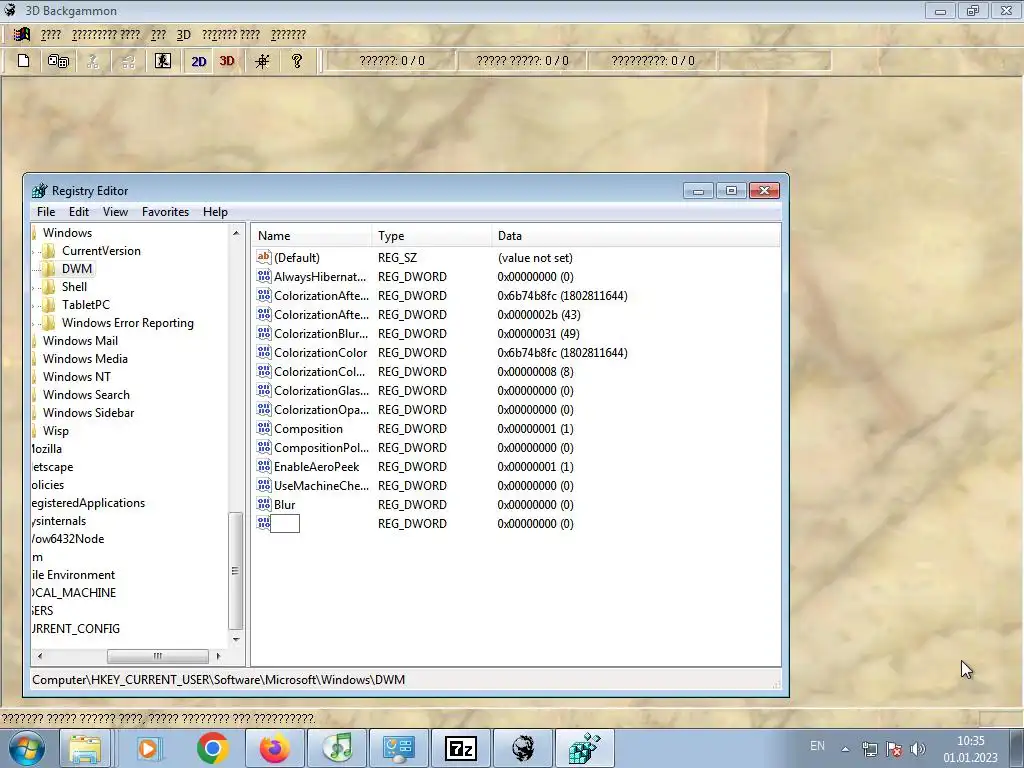
Task: Open the Windows Start button
Action: point(27,748)
